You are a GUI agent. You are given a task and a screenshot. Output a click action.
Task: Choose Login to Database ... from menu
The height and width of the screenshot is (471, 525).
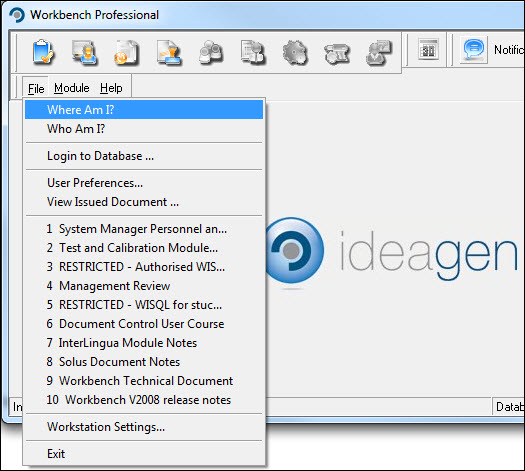pos(144,156)
